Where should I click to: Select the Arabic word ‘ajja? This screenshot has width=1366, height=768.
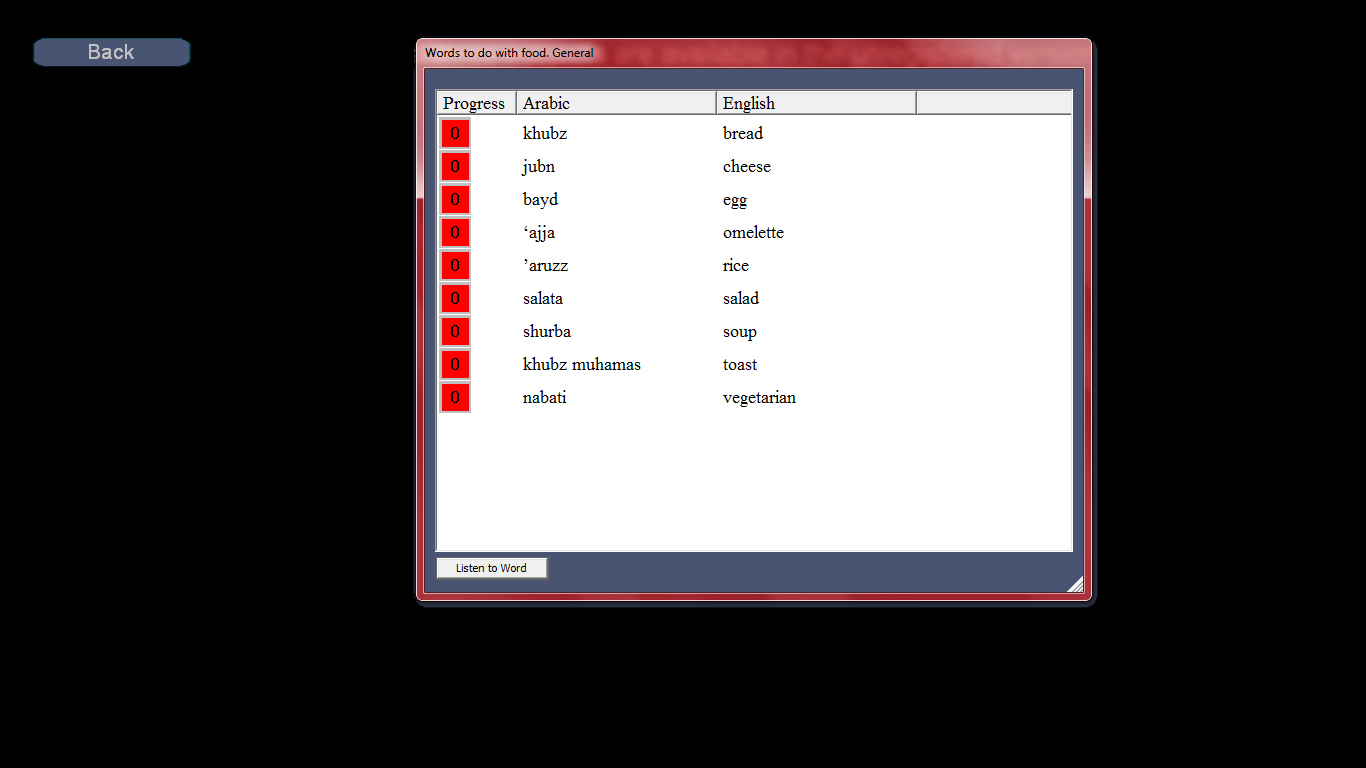point(539,232)
